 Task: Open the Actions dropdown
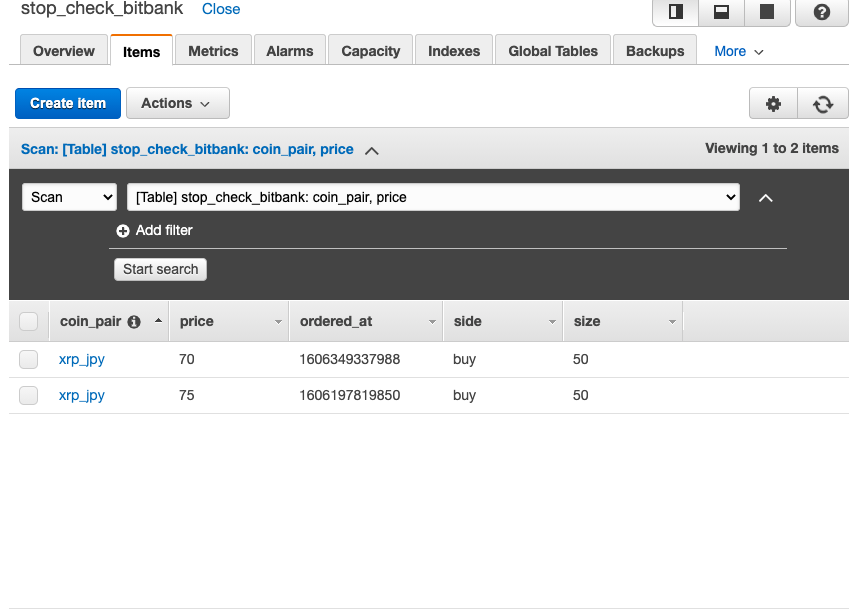[178, 103]
